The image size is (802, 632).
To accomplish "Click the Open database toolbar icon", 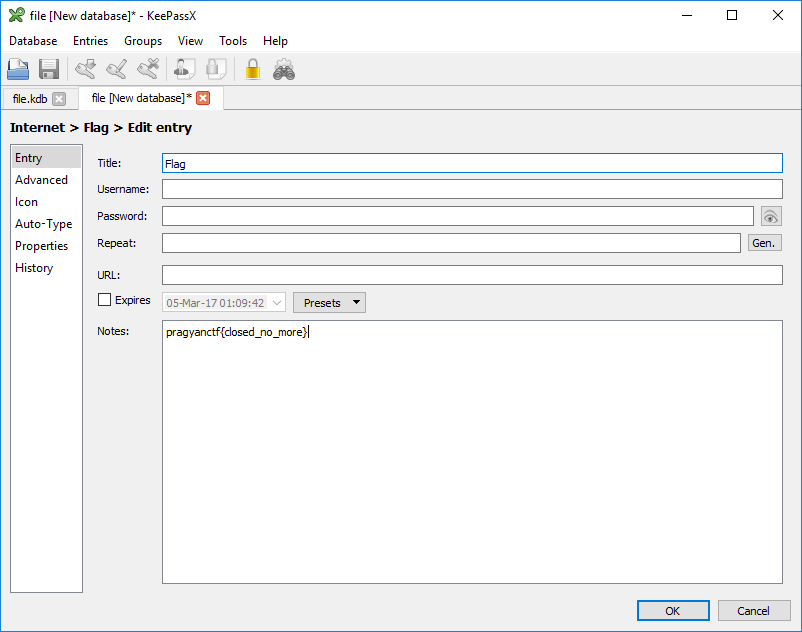I will 19,69.
